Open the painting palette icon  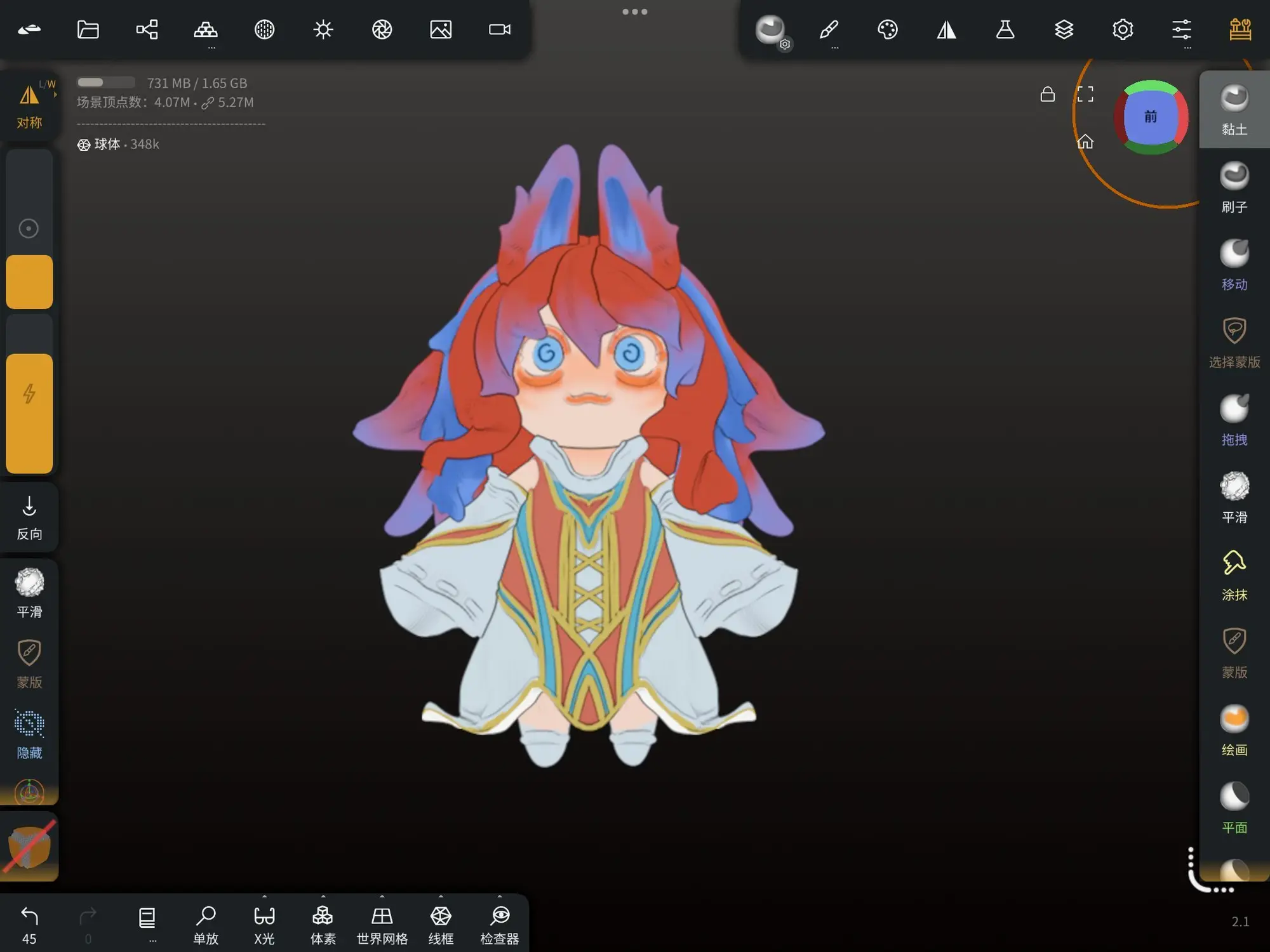click(887, 29)
